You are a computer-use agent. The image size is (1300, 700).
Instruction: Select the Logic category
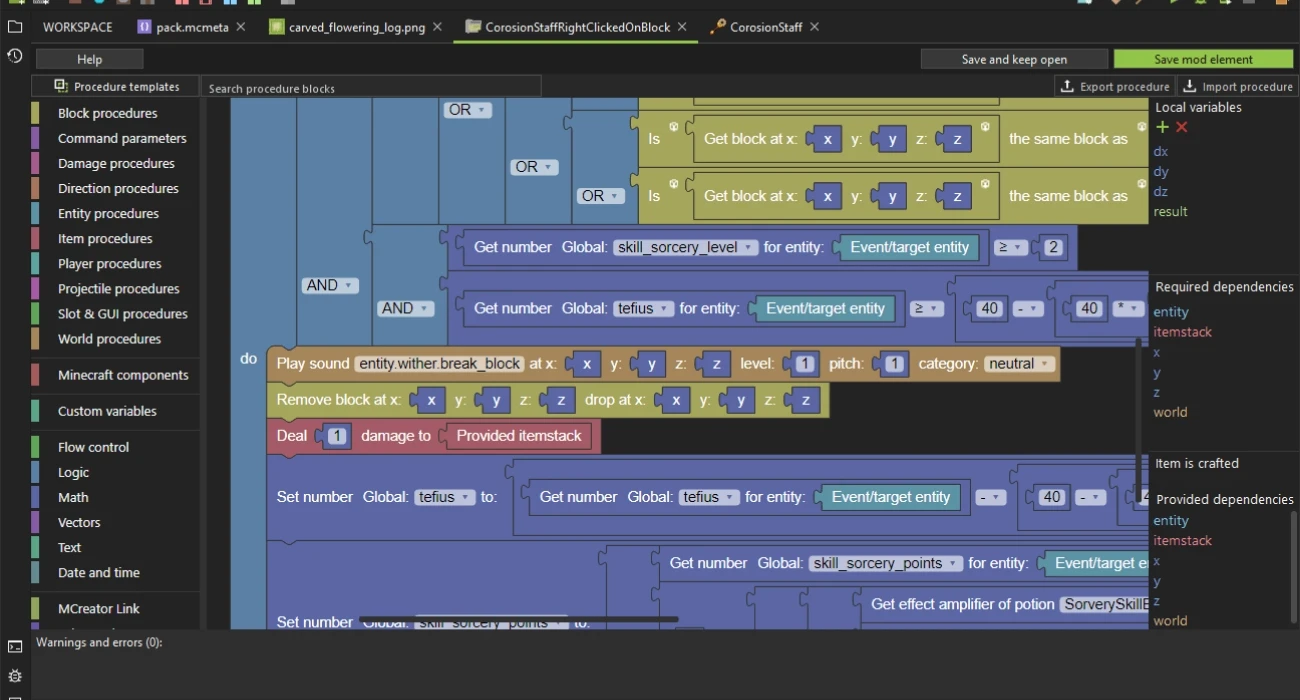(73, 472)
